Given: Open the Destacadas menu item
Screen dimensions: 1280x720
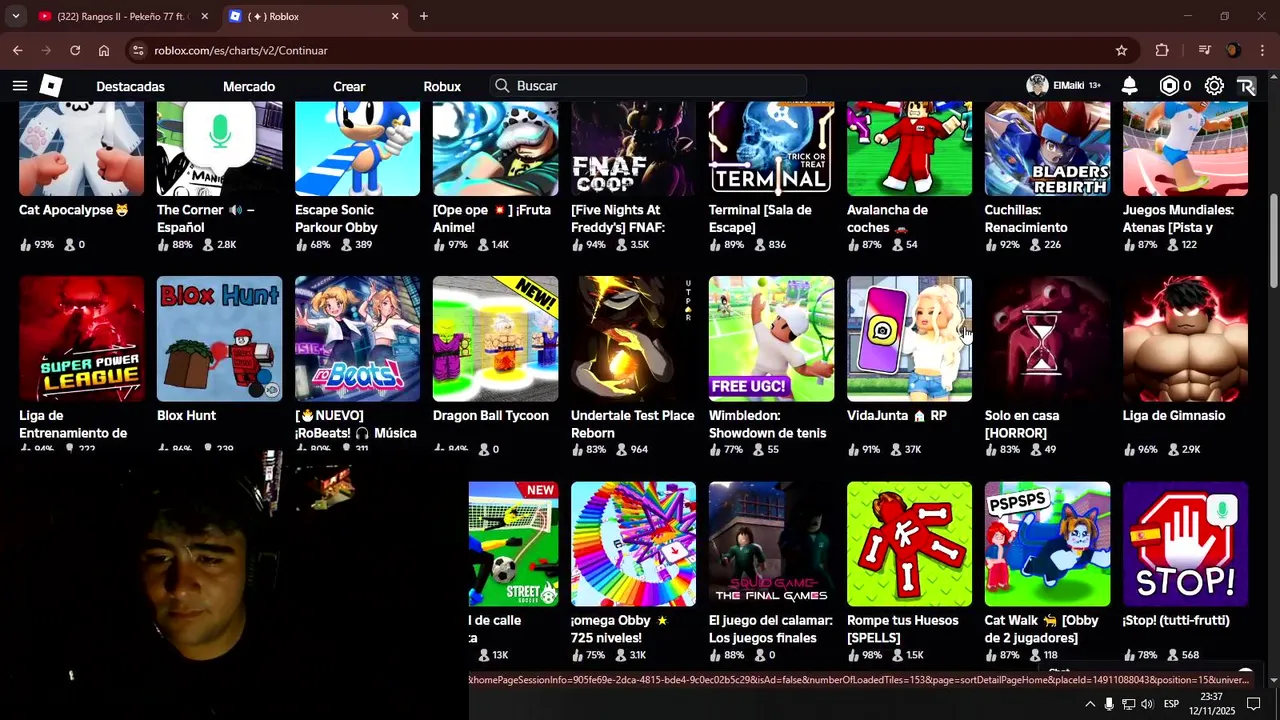Looking at the screenshot, I should coord(130,87).
